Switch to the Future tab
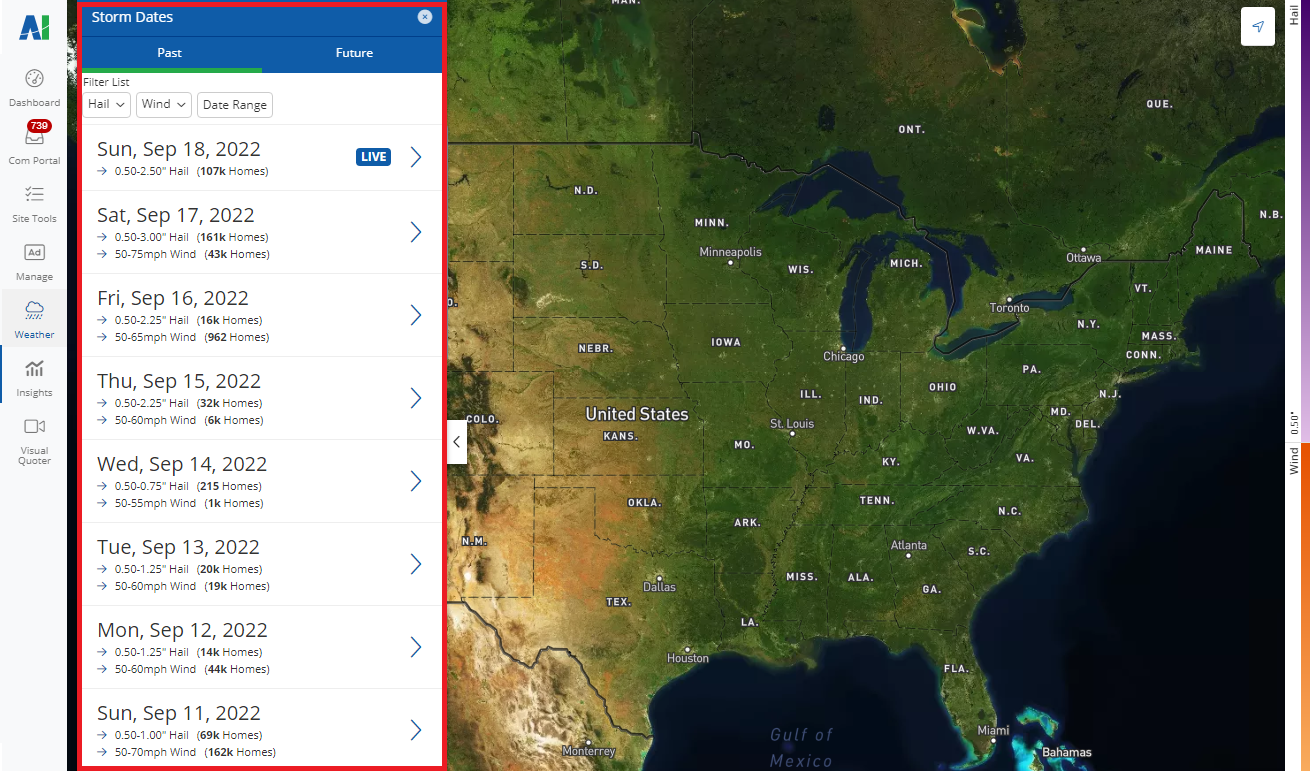Viewport: 1310px width, 771px height. pos(354,53)
